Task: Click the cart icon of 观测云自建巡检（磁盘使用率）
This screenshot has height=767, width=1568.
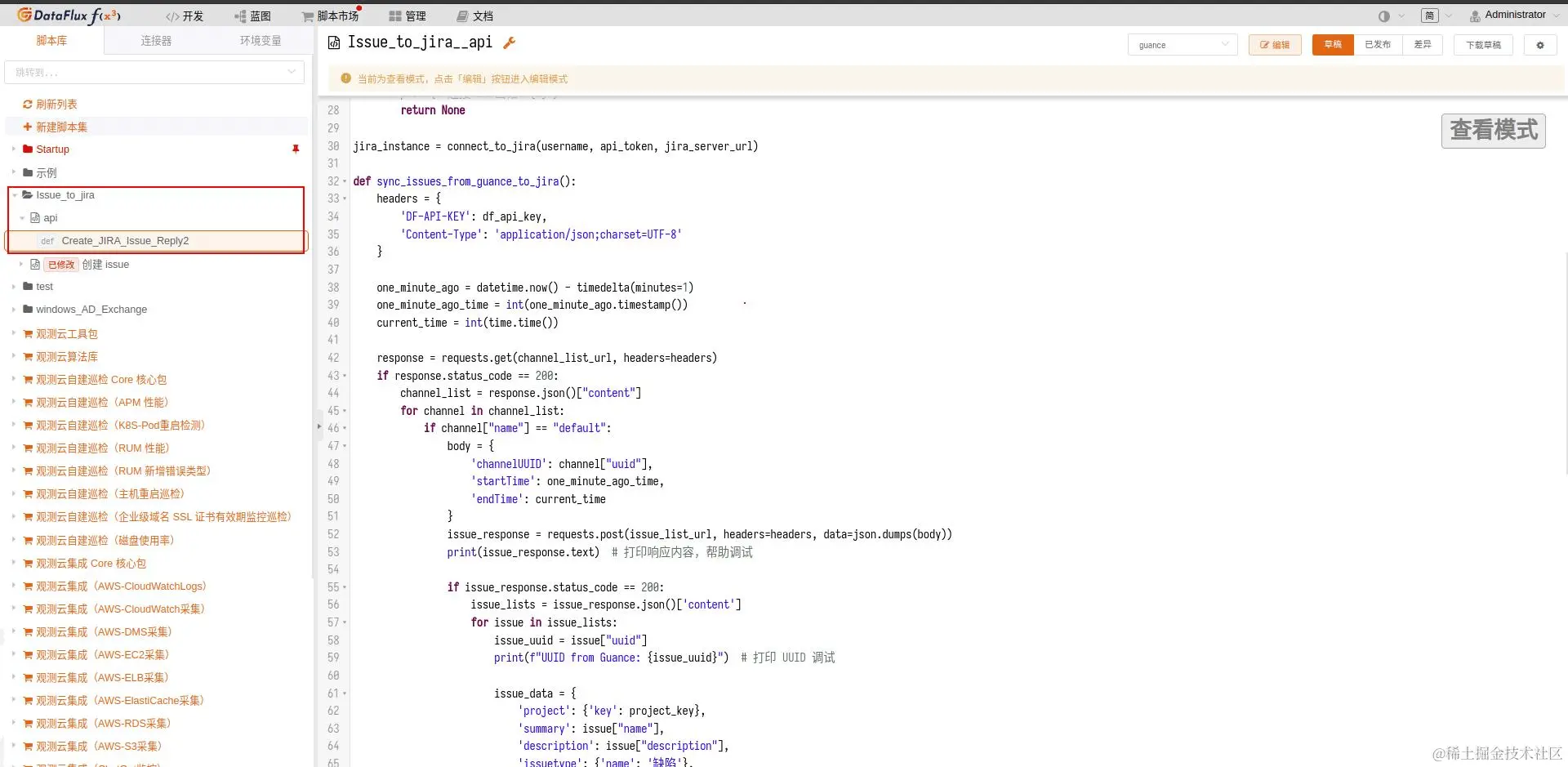Action: tap(28, 541)
